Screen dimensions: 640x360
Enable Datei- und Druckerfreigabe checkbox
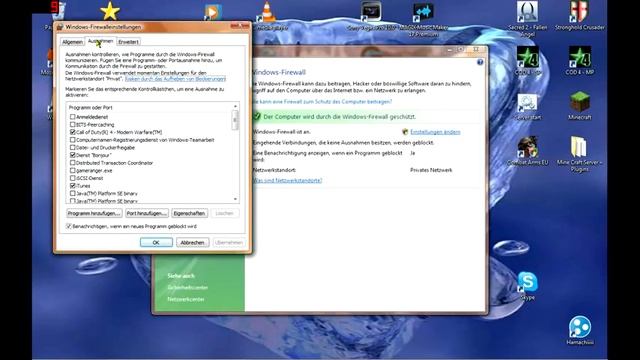click(73, 147)
